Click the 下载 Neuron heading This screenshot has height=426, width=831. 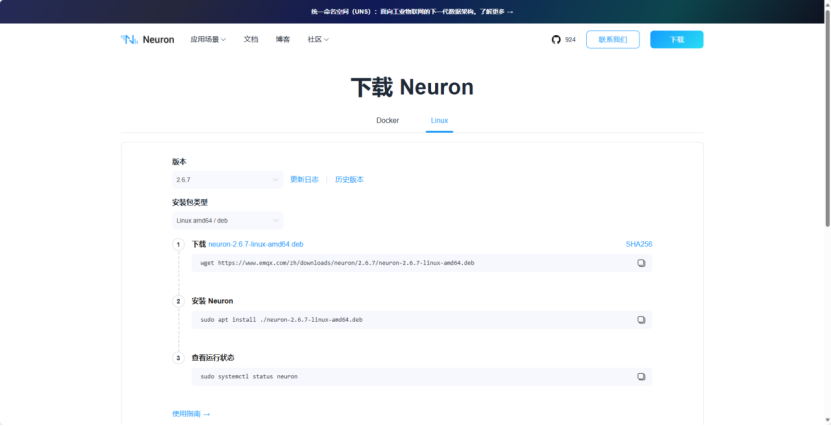pos(412,87)
